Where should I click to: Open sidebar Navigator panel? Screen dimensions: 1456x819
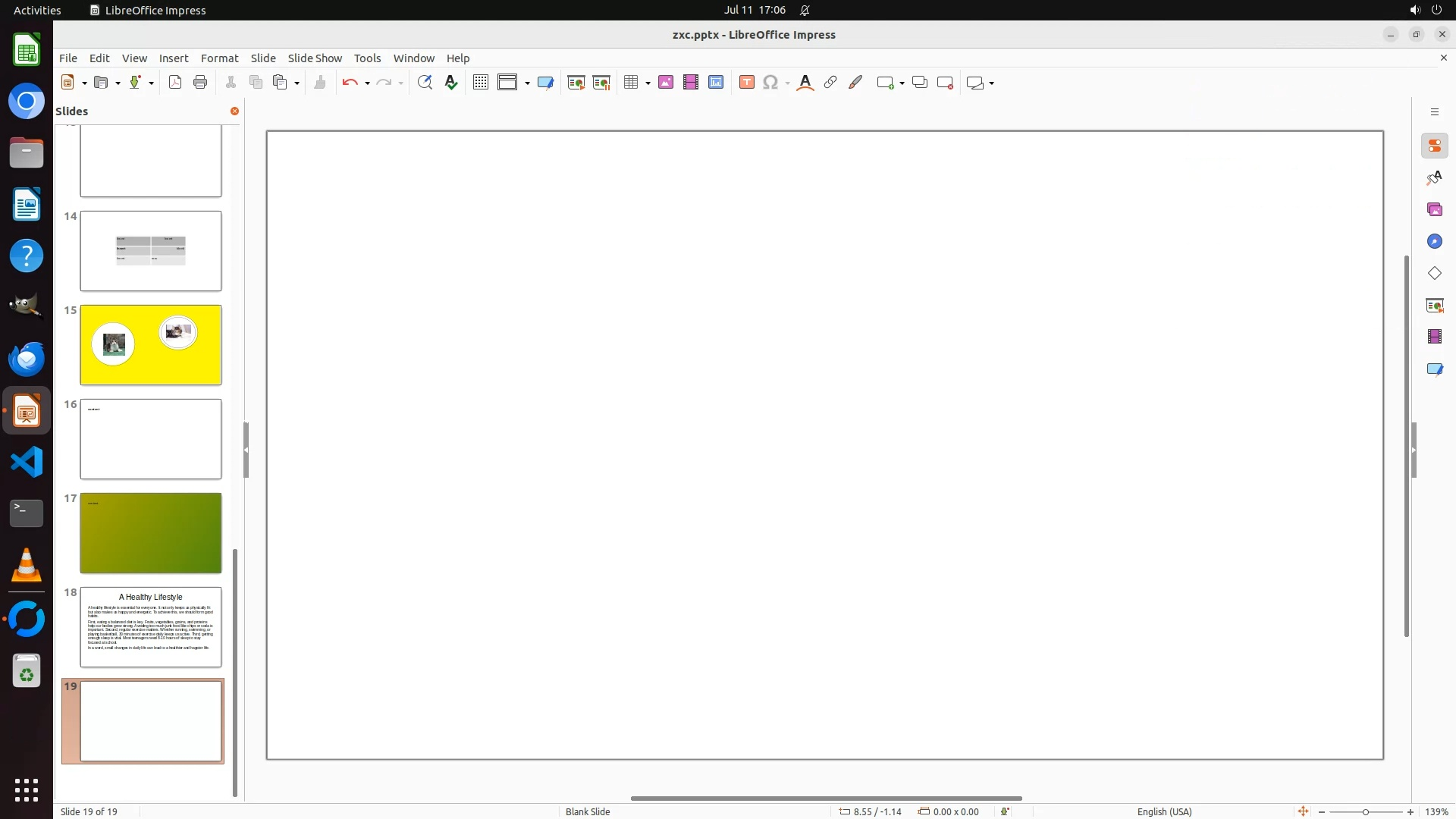[1434, 241]
